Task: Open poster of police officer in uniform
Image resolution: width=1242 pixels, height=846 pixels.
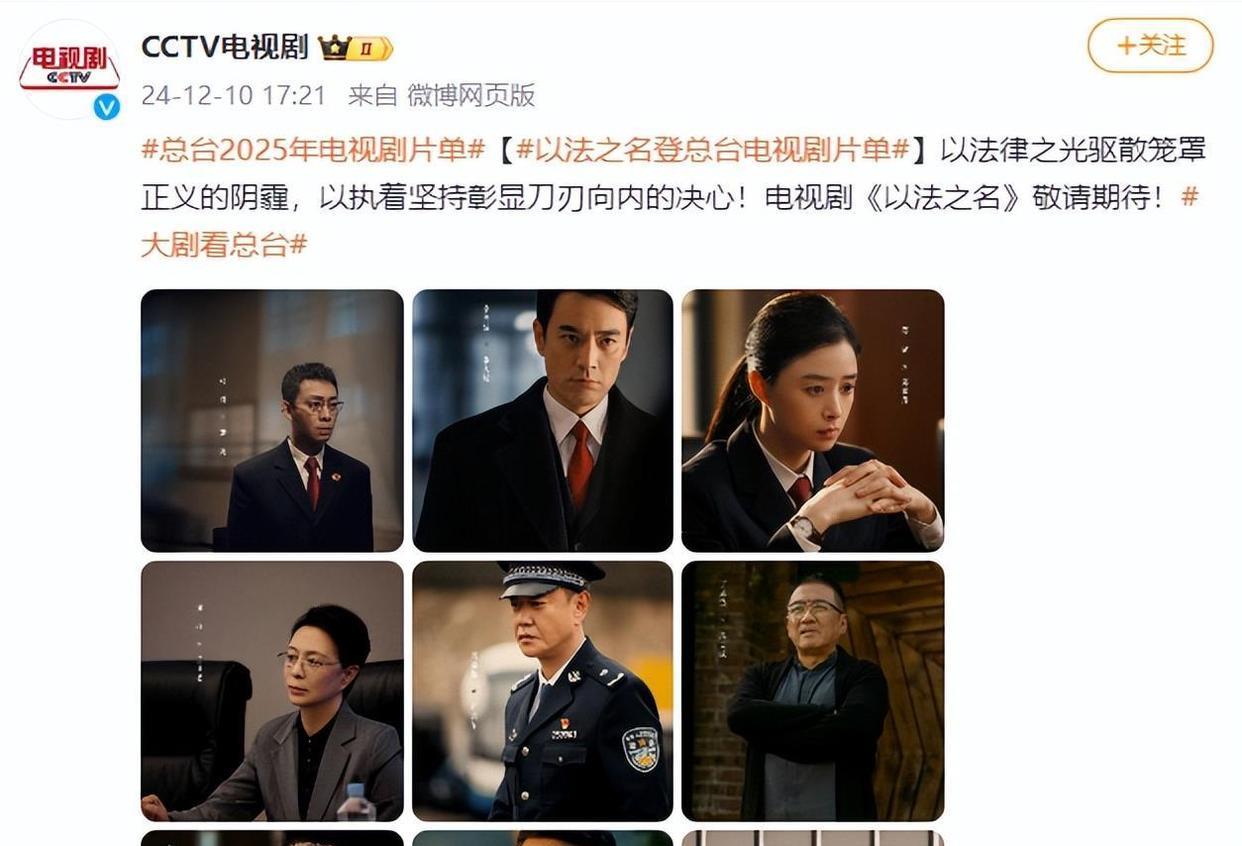Action: tap(543, 691)
